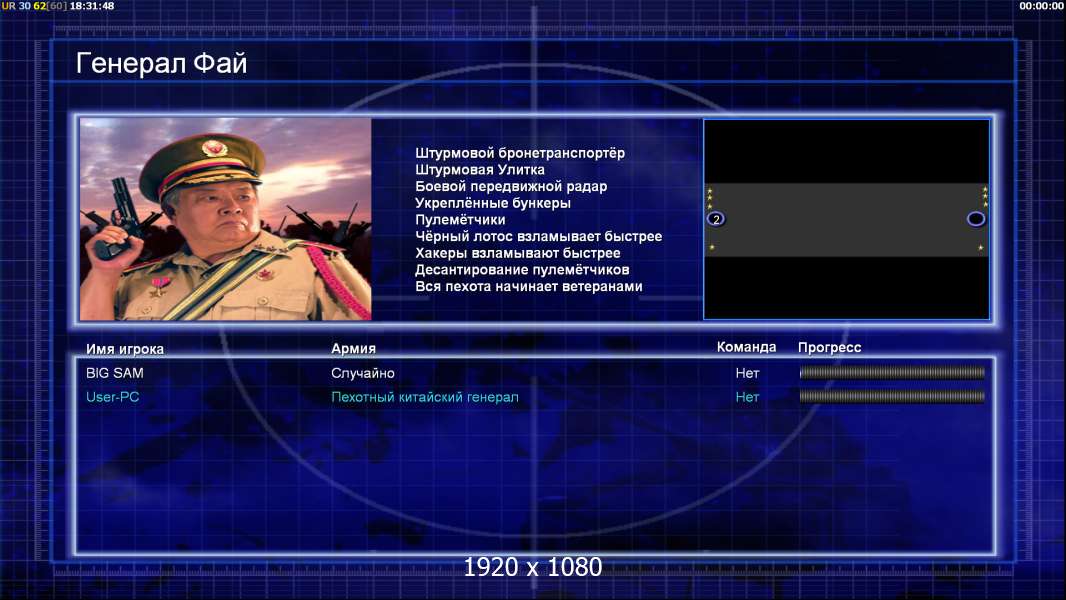The image size is (1066, 600).
Task: Click "Штурмовой бронетранспортёр" in the unit list
Action: point(520,153)
